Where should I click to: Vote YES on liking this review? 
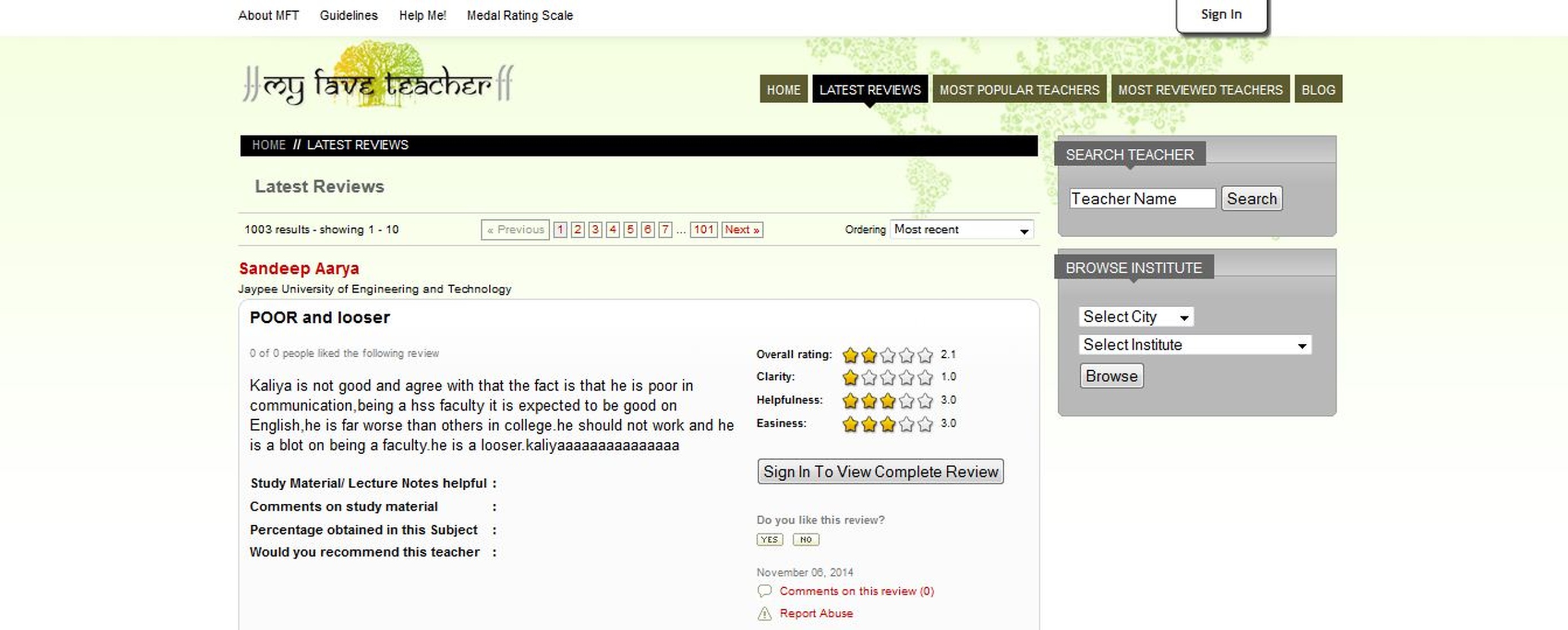tap(770, 539)
